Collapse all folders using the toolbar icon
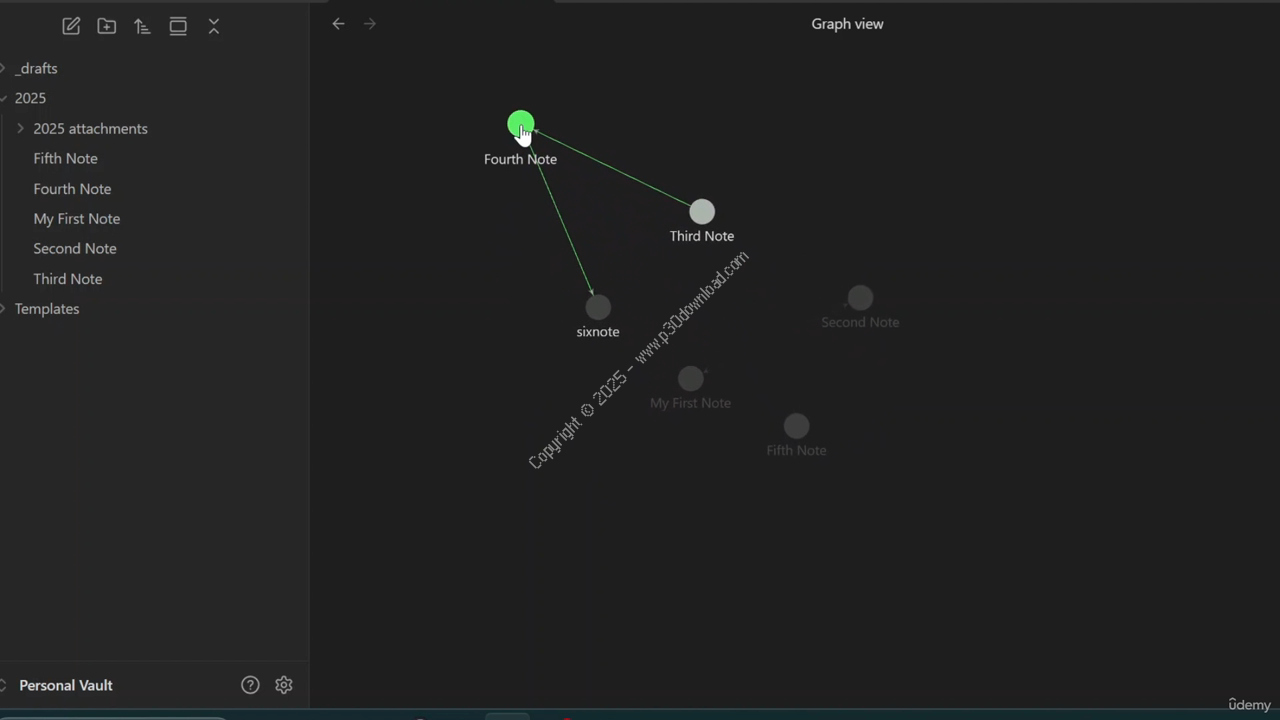Image resolution: width=1280 pixels, height=720 pixels. 214,27
